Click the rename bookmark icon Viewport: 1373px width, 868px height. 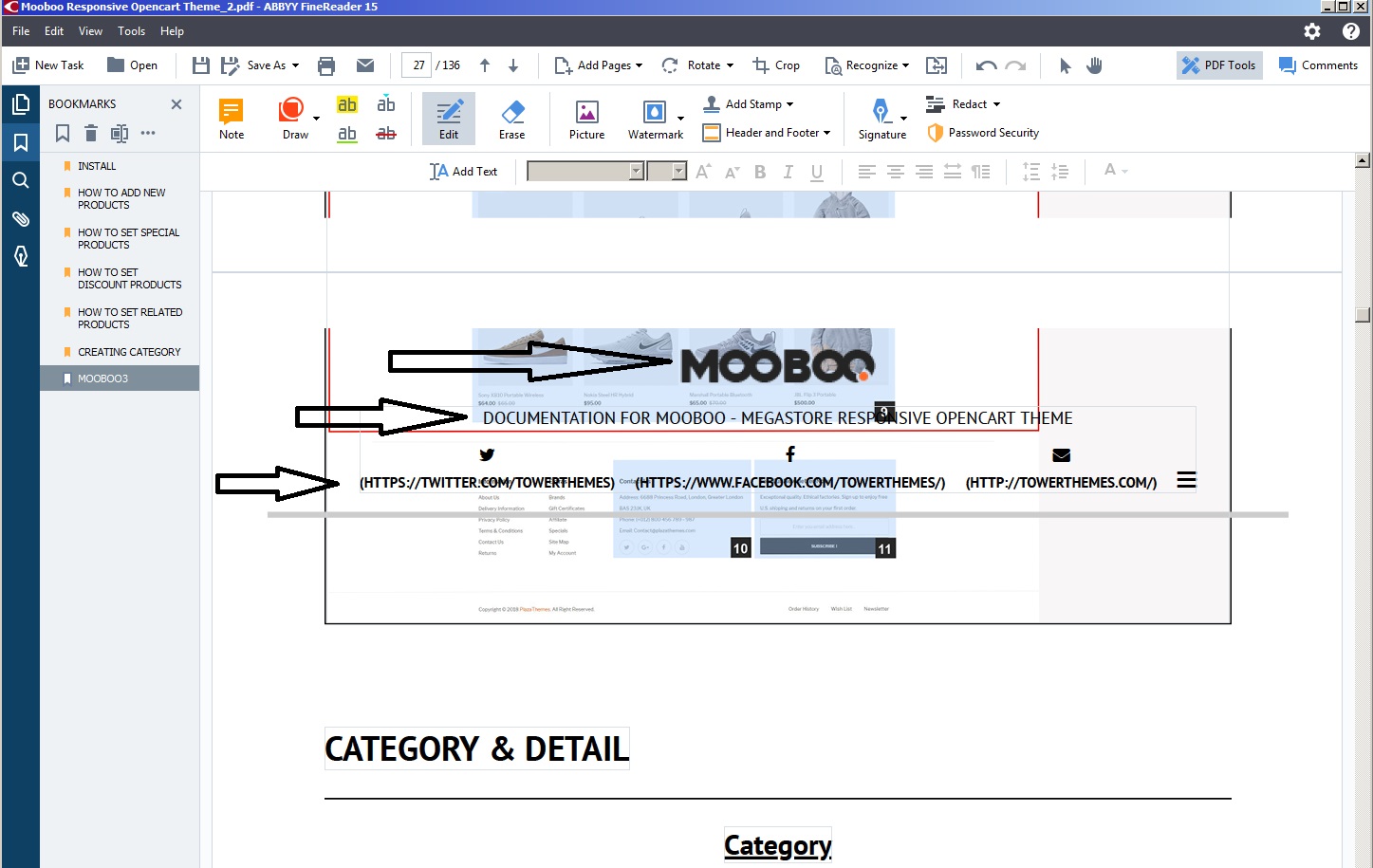120,133
